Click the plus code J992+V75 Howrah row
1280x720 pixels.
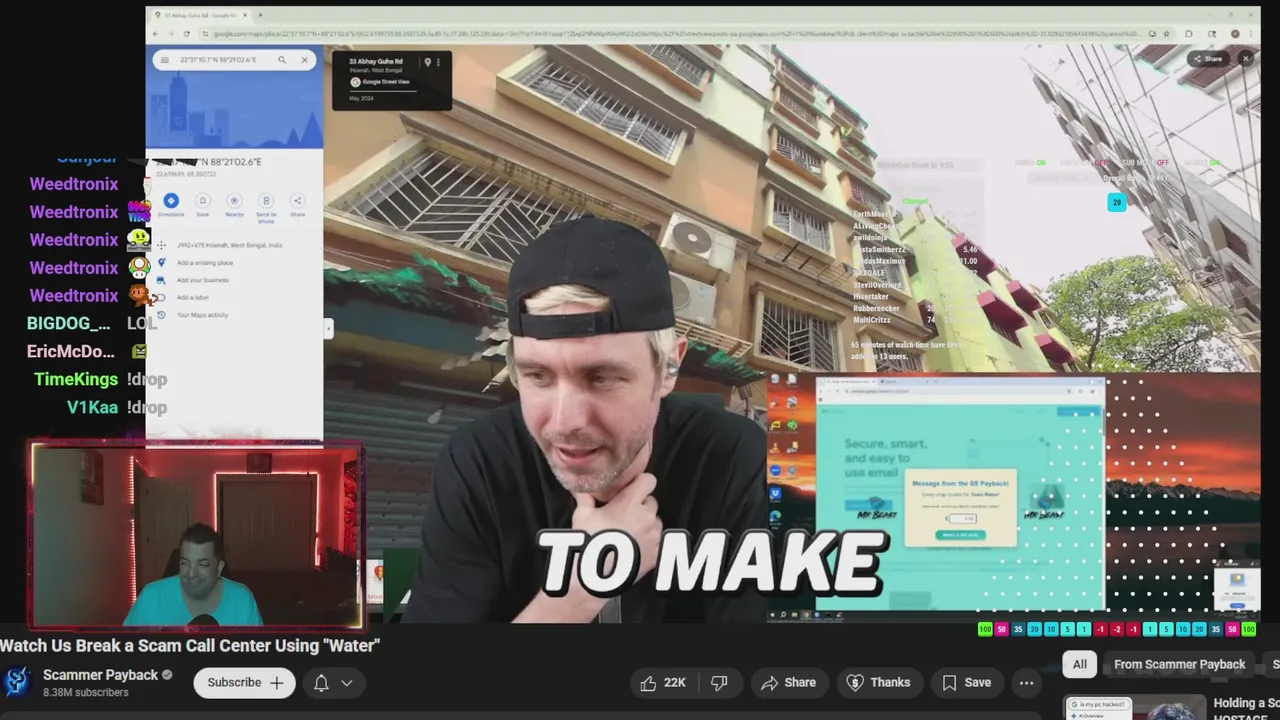(x=229, y=245)
